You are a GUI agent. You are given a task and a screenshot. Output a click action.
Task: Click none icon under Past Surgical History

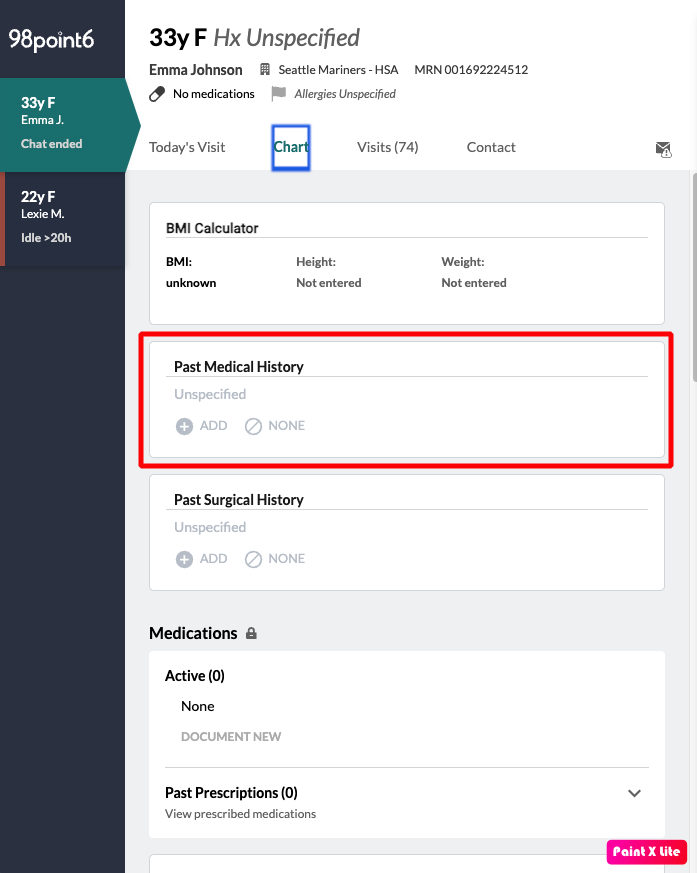click(254, 559)
